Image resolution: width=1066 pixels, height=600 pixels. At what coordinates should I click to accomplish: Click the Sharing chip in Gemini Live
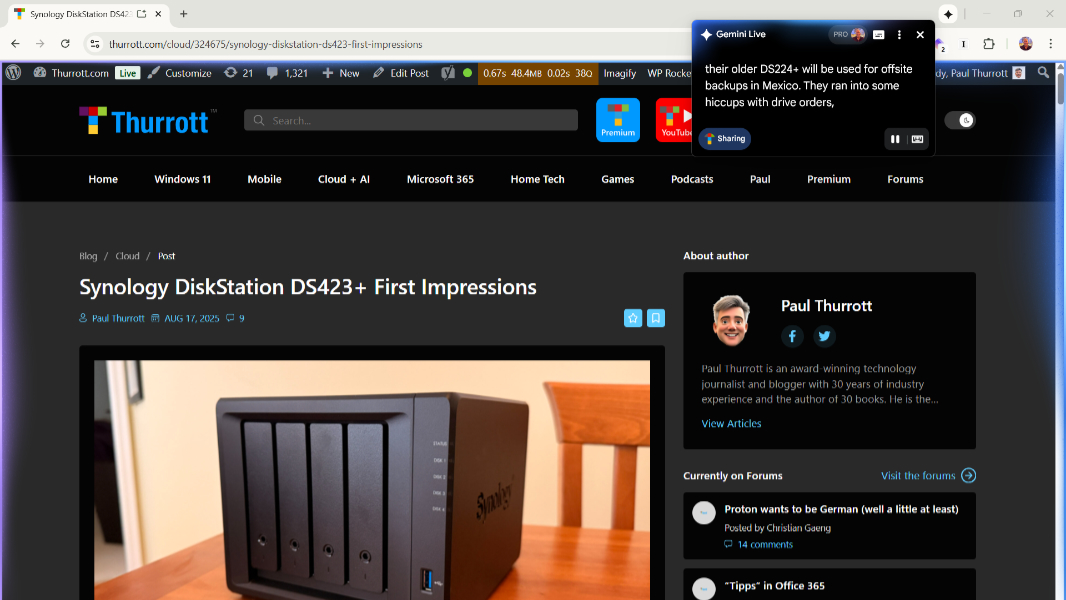click(x=725, y=139)
